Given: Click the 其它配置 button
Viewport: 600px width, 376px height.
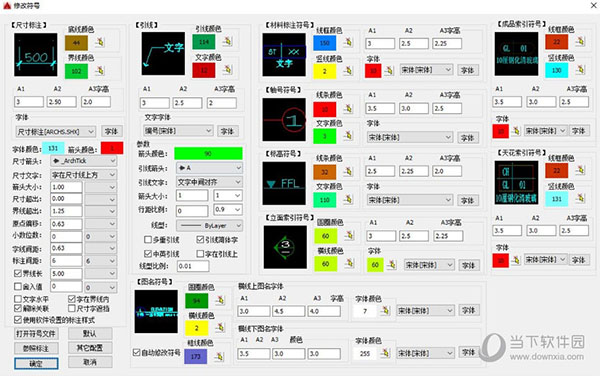Looking at the screenshot, I should coord(90,348).
